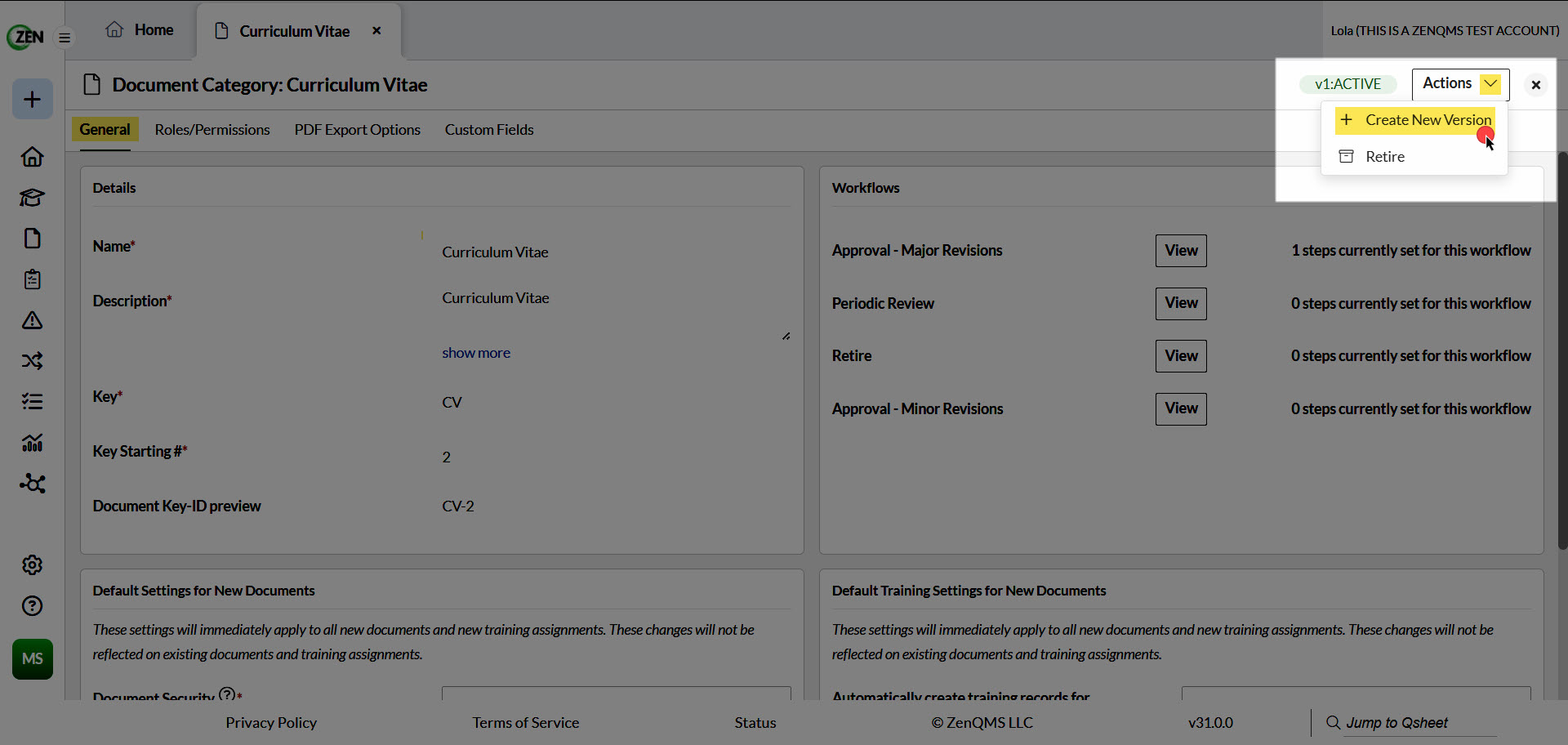This screenshot has height=745, width=1568.
Task: Open the settings gear icon
Action: (33, 565)
